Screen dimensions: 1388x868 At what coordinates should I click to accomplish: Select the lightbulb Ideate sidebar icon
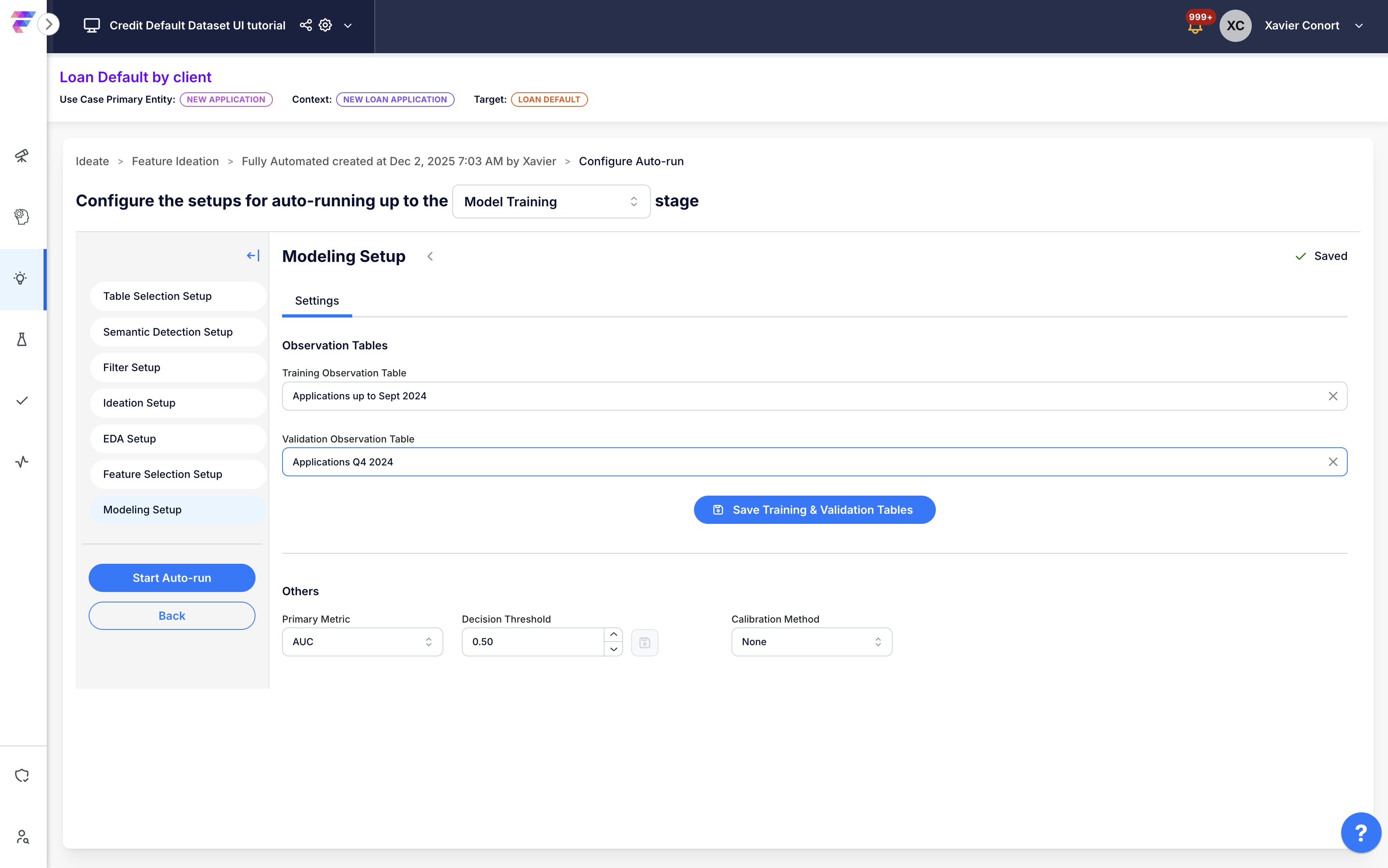click(x=21, y=278)
